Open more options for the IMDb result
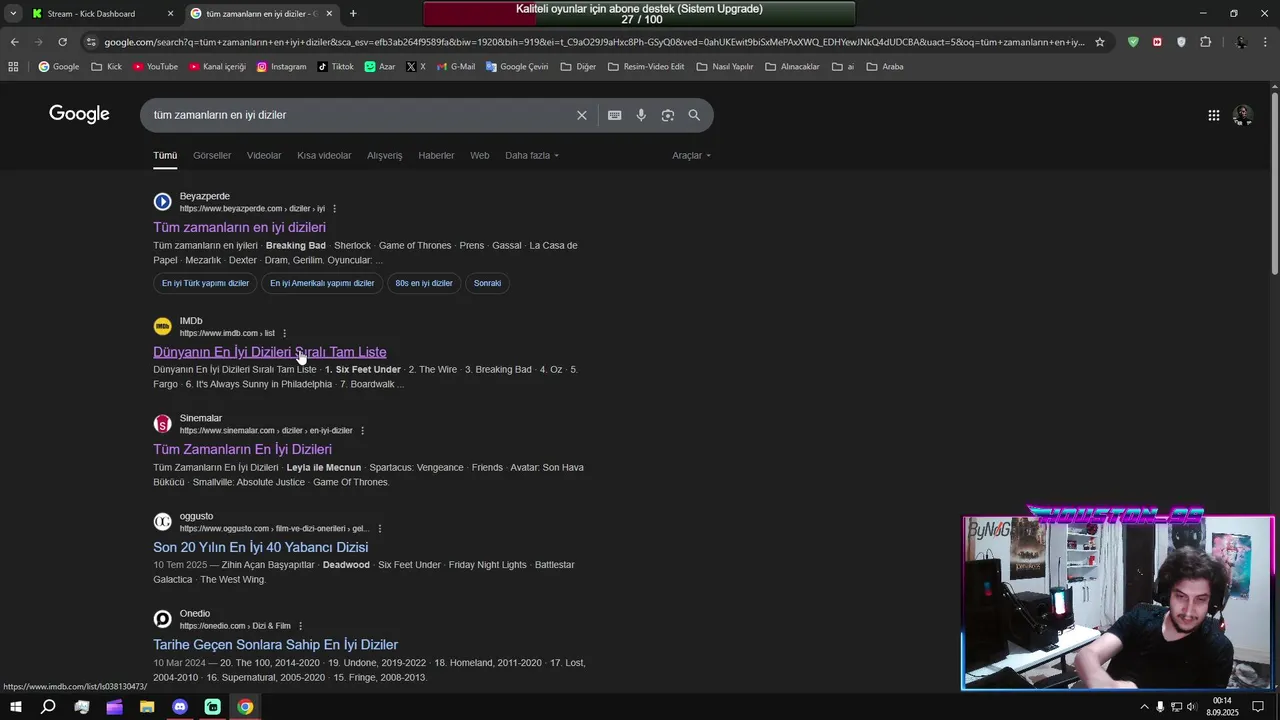This screenshot has width=1280, height=720. (284, 333)
